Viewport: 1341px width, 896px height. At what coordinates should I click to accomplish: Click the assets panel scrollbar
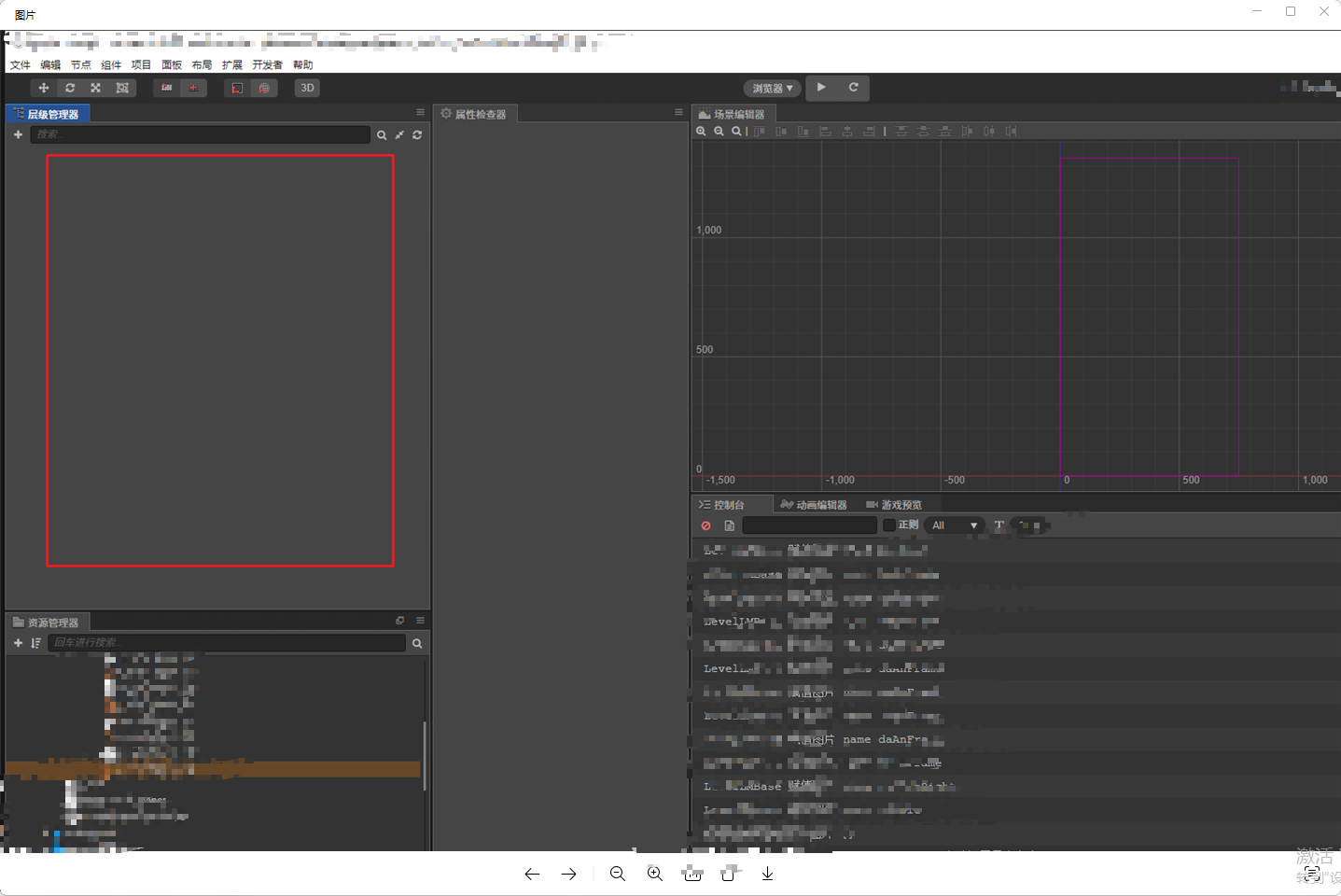(x=425, y=756)
